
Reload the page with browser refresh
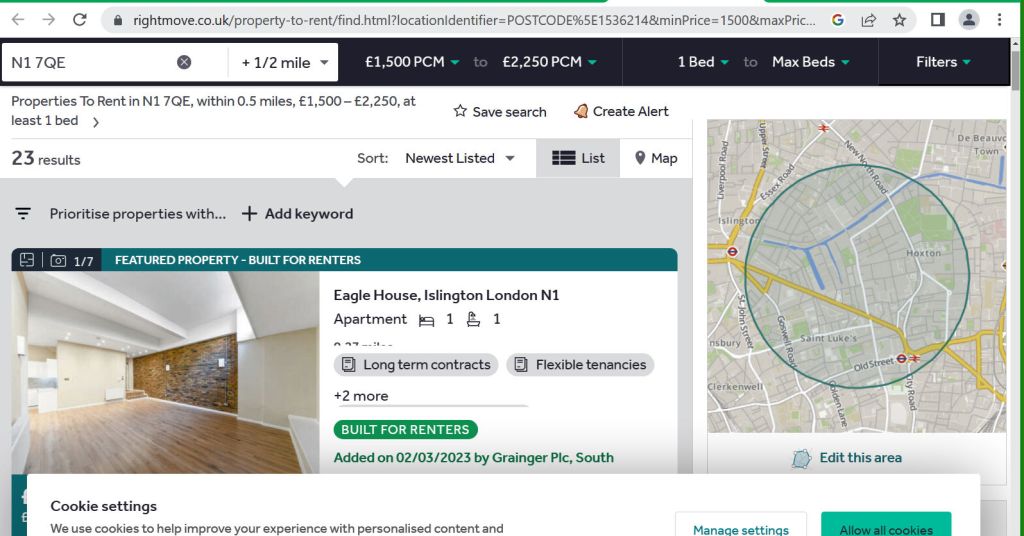point(80,19)
